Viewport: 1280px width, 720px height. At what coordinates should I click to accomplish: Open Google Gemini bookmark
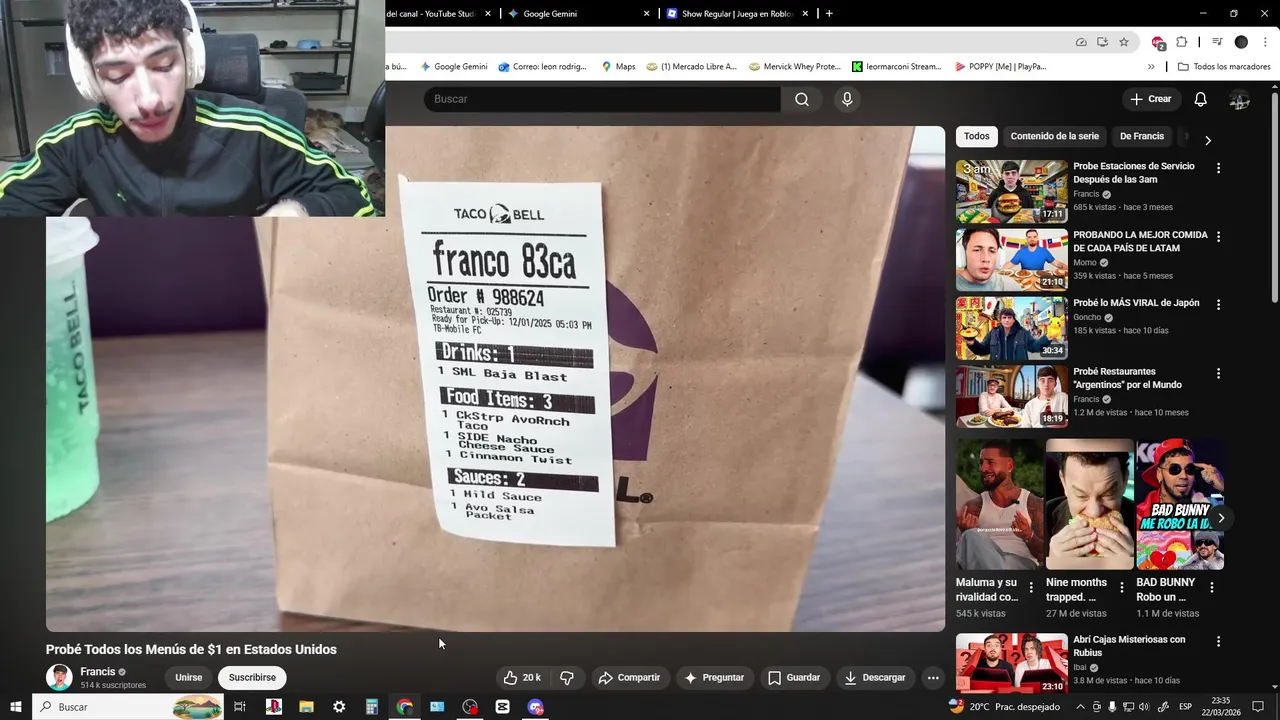coord(454,67)
